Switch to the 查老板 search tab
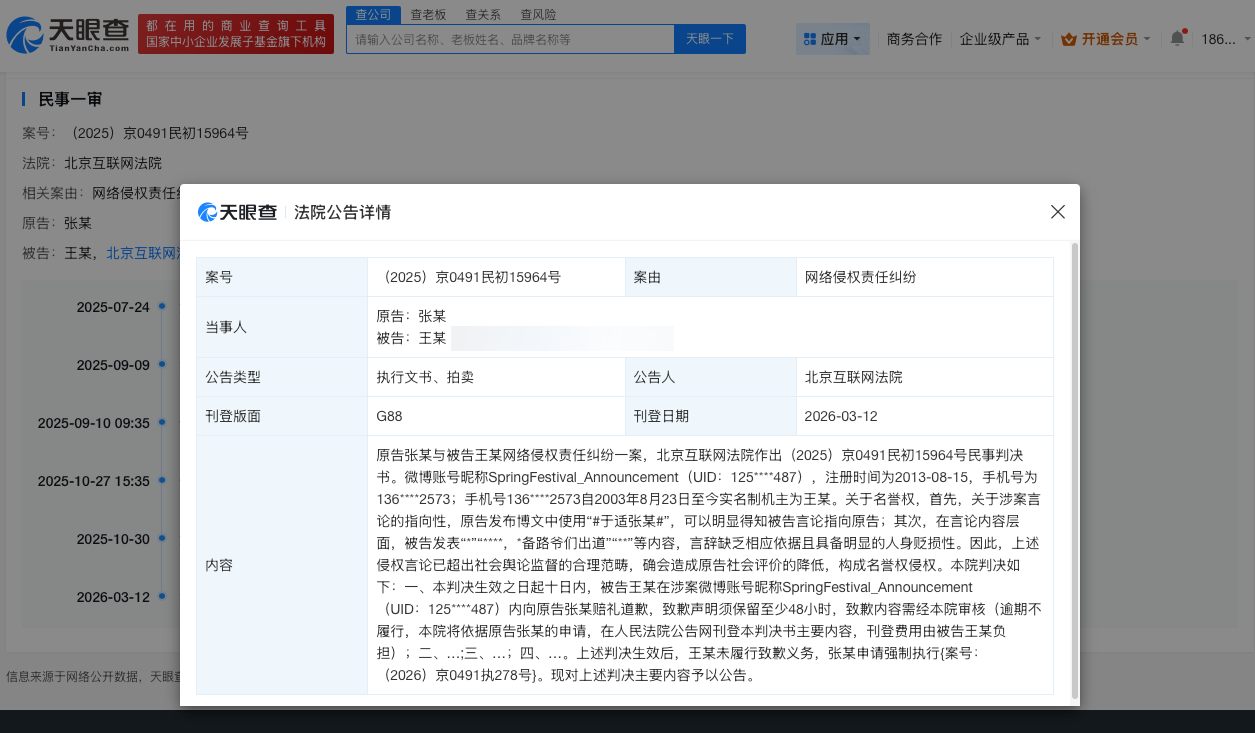Image resolution: width=1255 pixels, height=733 pixels. click(x=428, y=14)
